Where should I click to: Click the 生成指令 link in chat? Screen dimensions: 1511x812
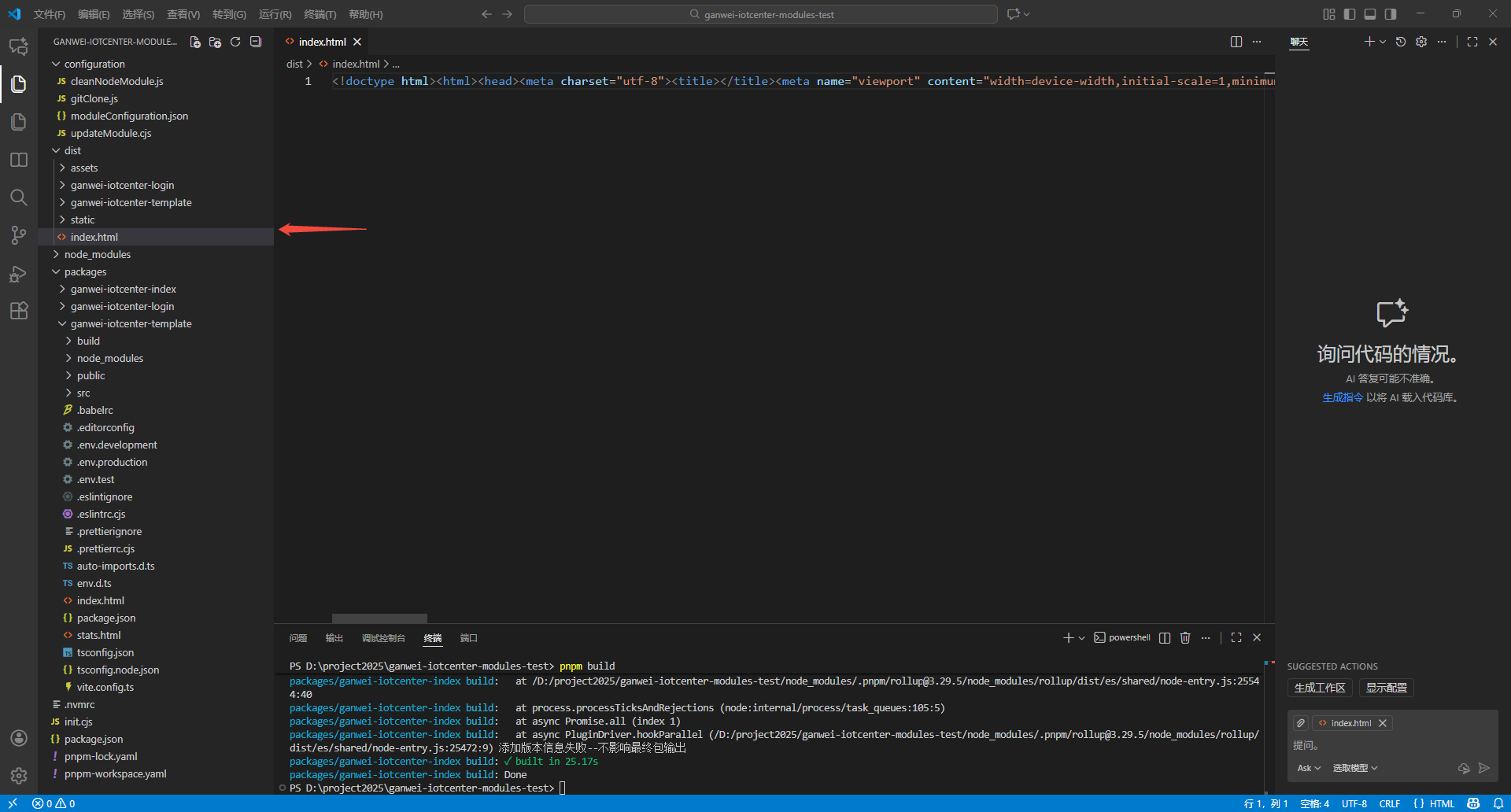click(1342, 397)
